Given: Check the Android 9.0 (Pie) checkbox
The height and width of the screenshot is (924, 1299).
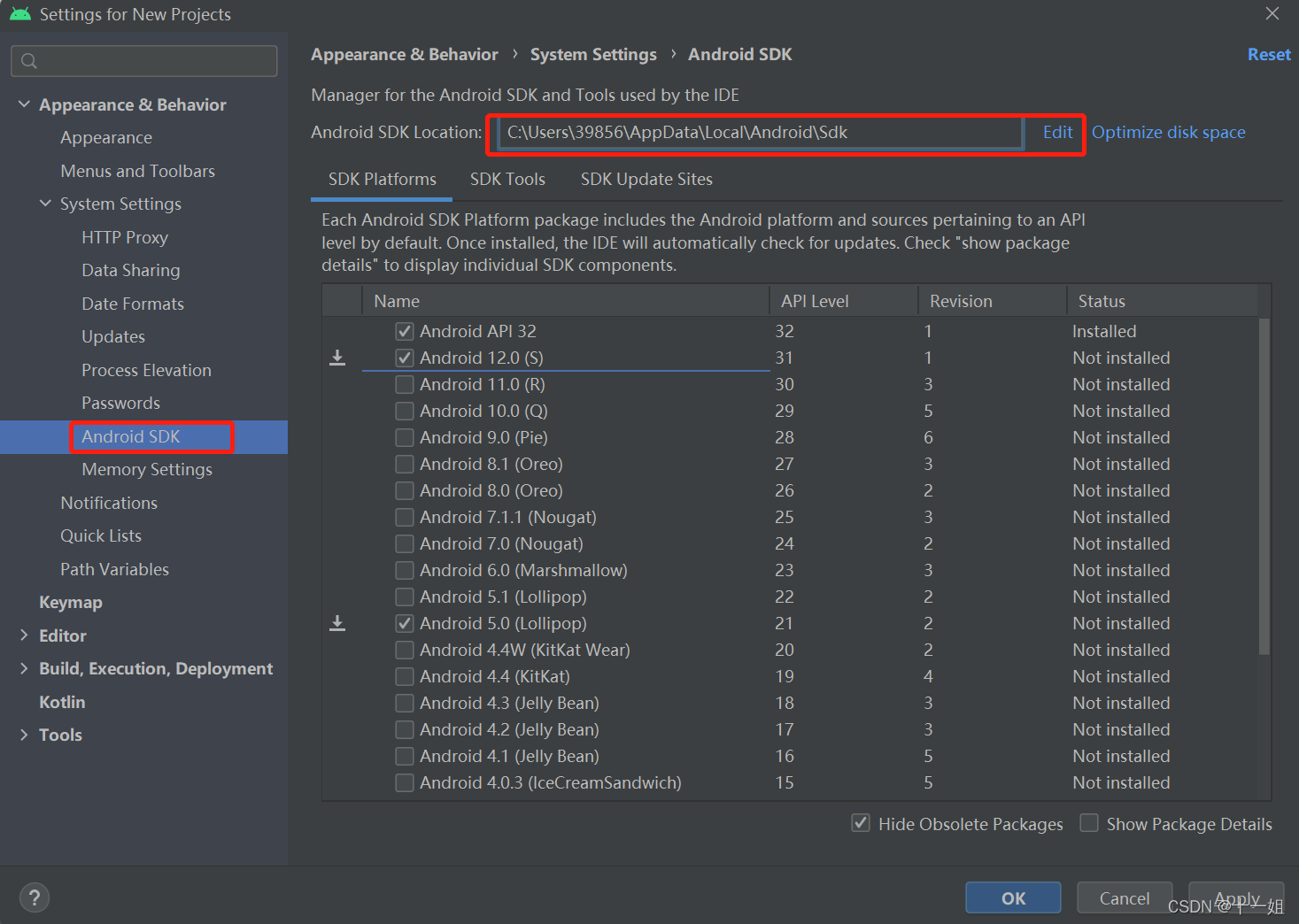Looking at the screenshot, I should click(x=405, y=437).
